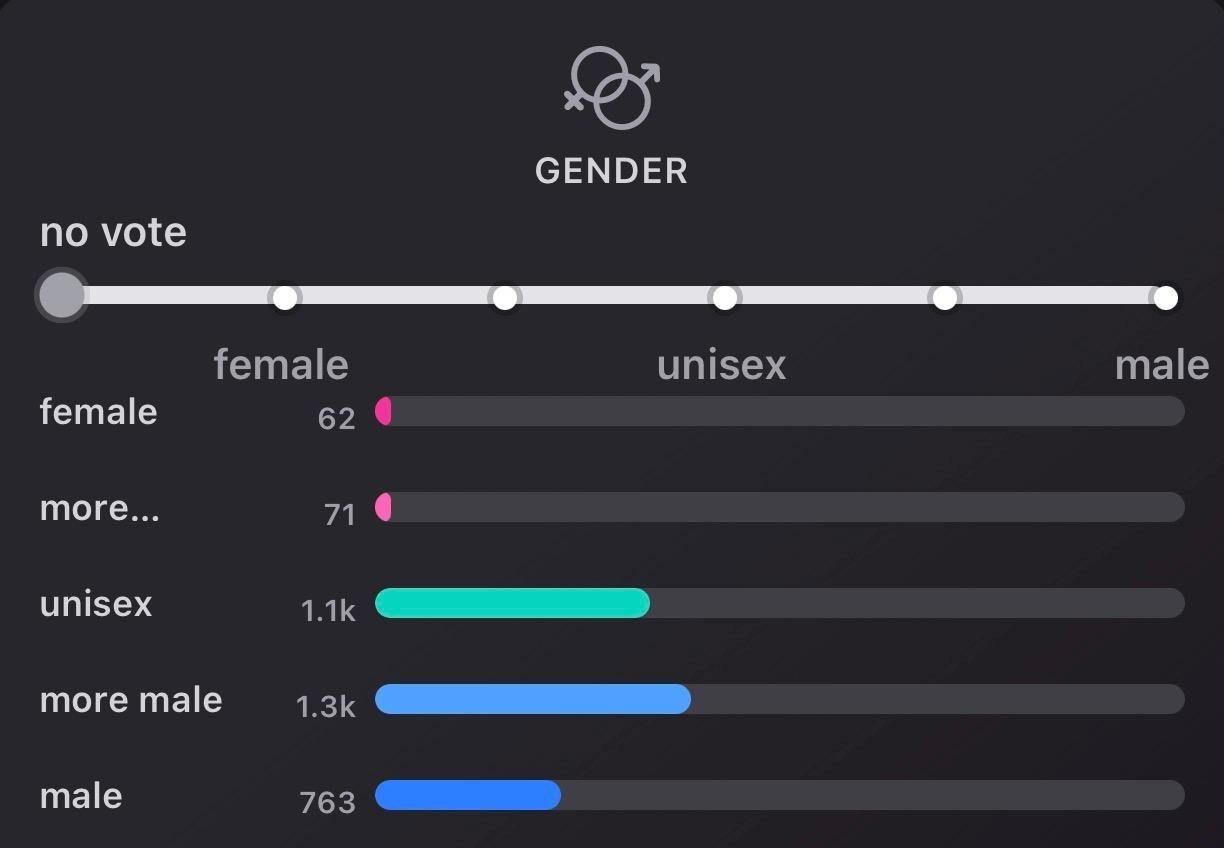
Task: Choose the 'more male' slider stop
Action: pyautogui.click(x=945, y=297)
